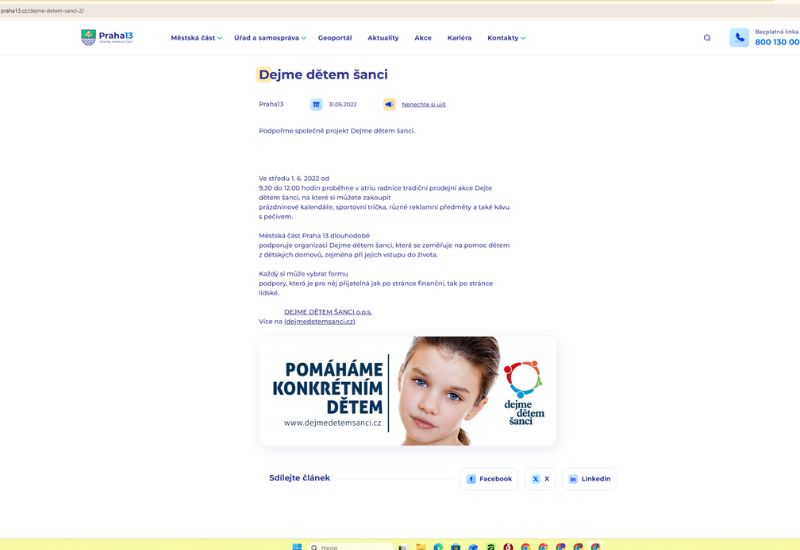Share the article via X button
Screen dimensions: 800x550
540,479
